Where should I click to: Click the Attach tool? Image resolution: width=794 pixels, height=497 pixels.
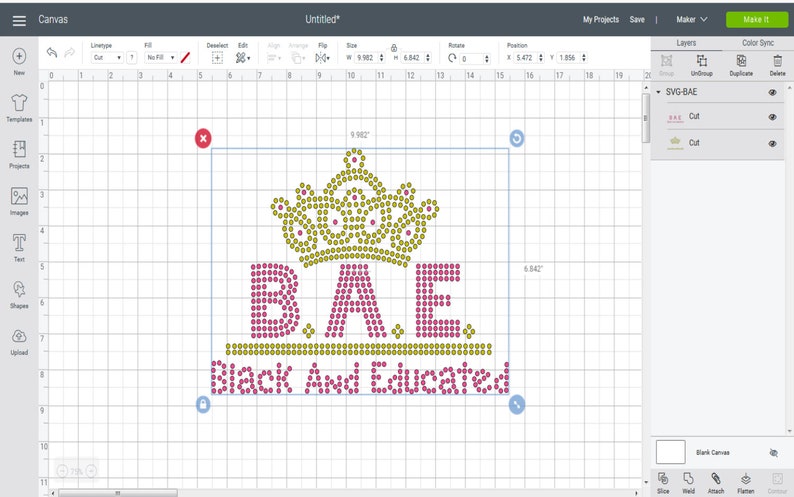(716, 483)
